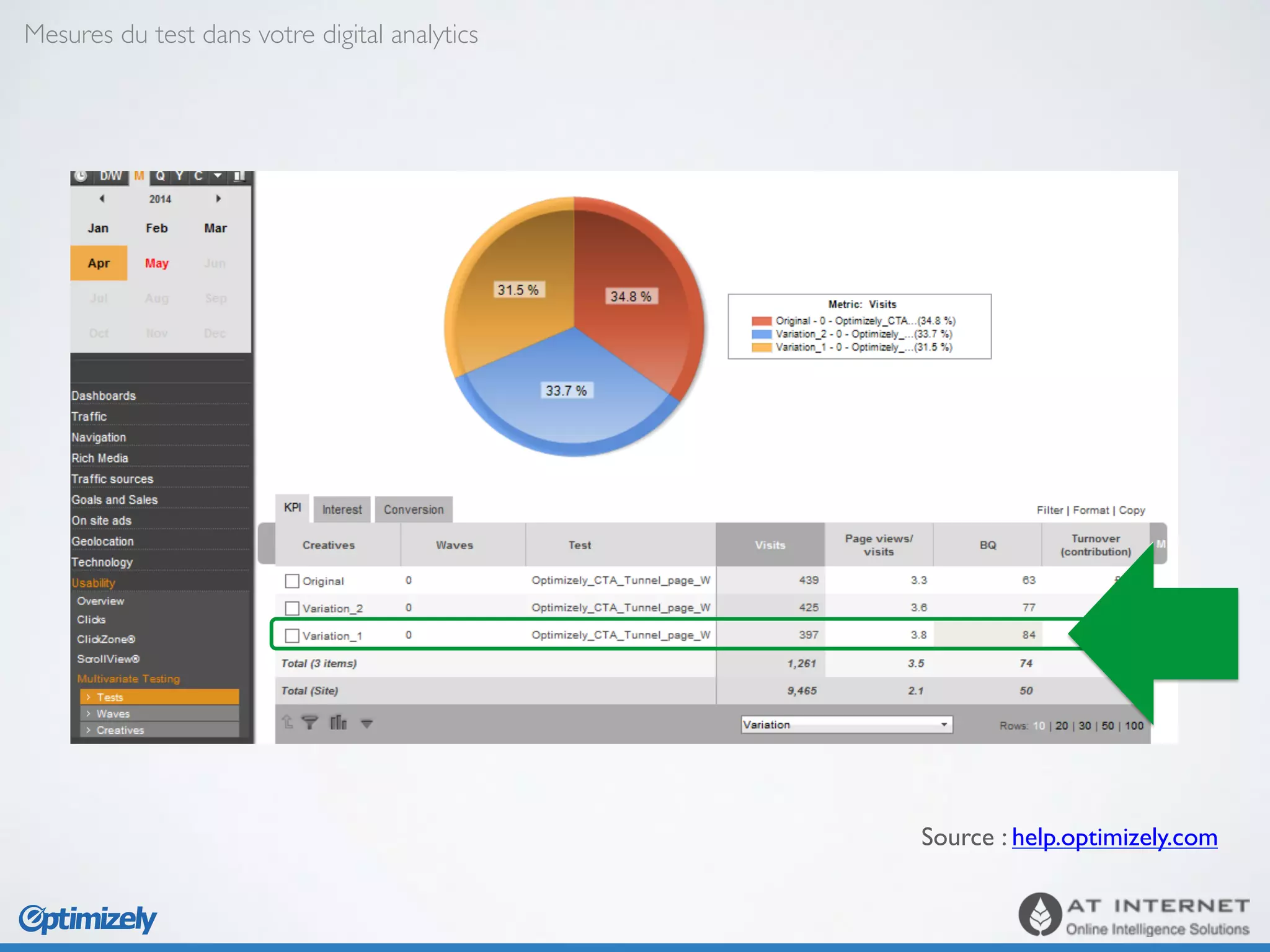1270x952 pixels.
Task: Open the small arrow menu beside the chart icon
Action: click(366, 723)
